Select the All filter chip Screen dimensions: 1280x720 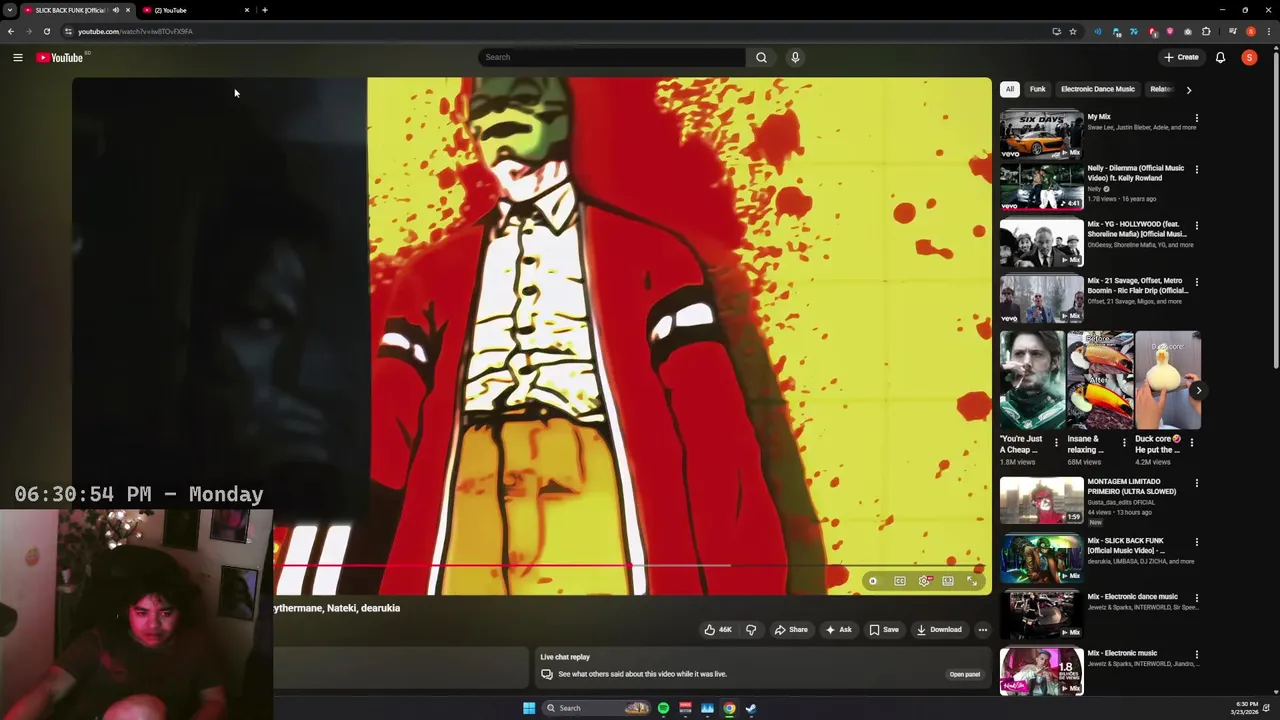pyautogui.click(x=1010, y=89)
